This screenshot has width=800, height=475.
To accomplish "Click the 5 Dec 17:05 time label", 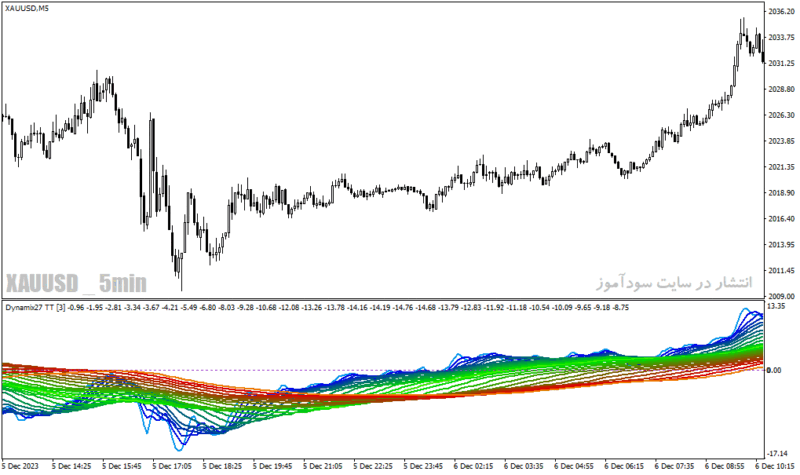I will (x=172, y=466).
